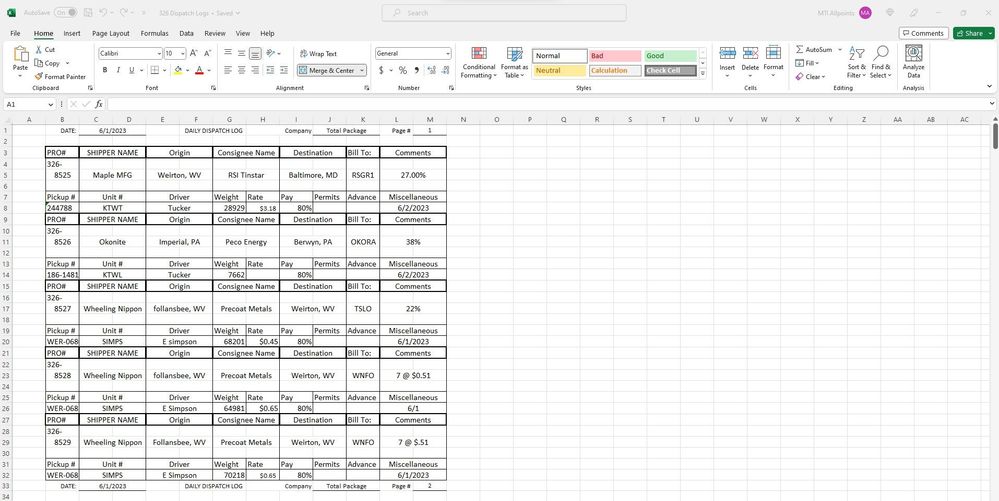This screenshot has width=999, height=501.
Task: Apply Comma Style number format
Action: pos(417,70)
